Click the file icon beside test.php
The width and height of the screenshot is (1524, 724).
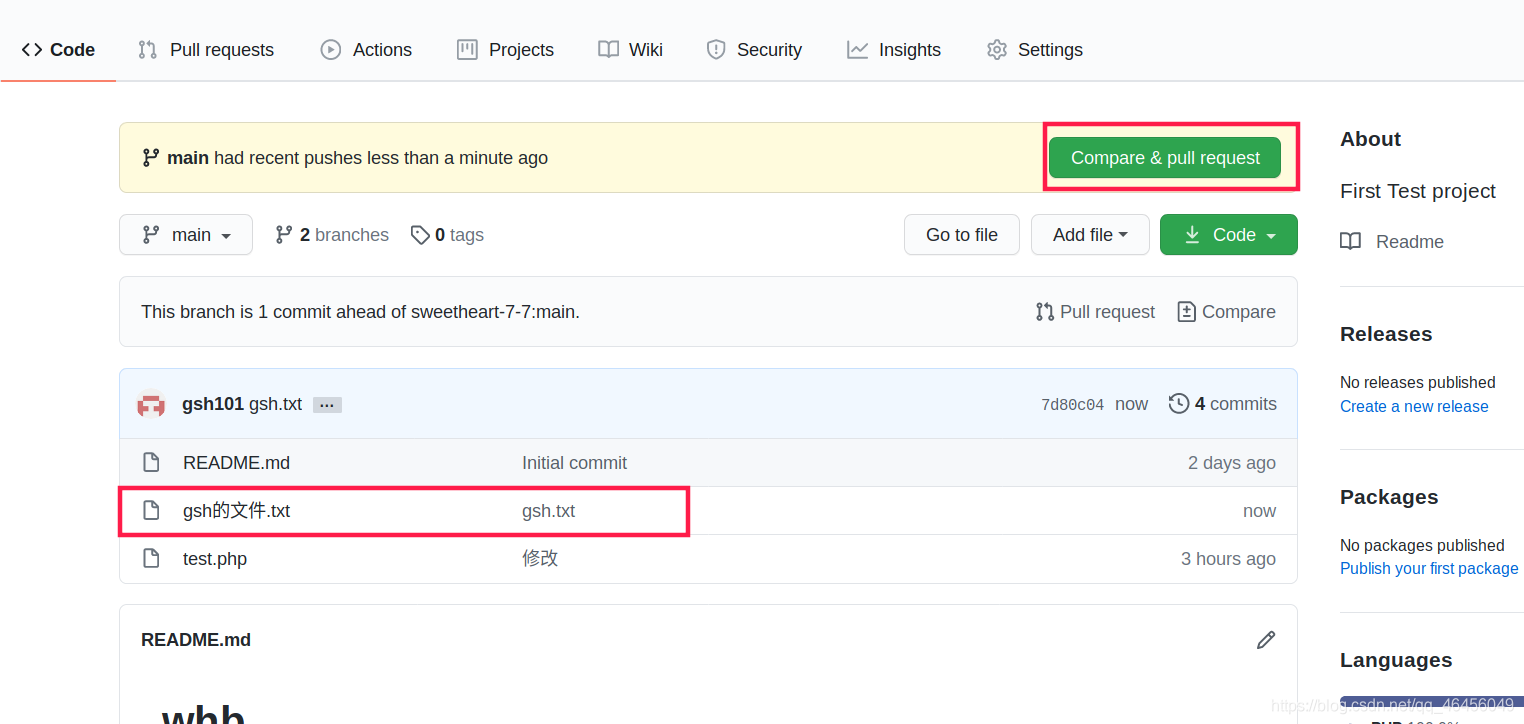pos(151,559)
